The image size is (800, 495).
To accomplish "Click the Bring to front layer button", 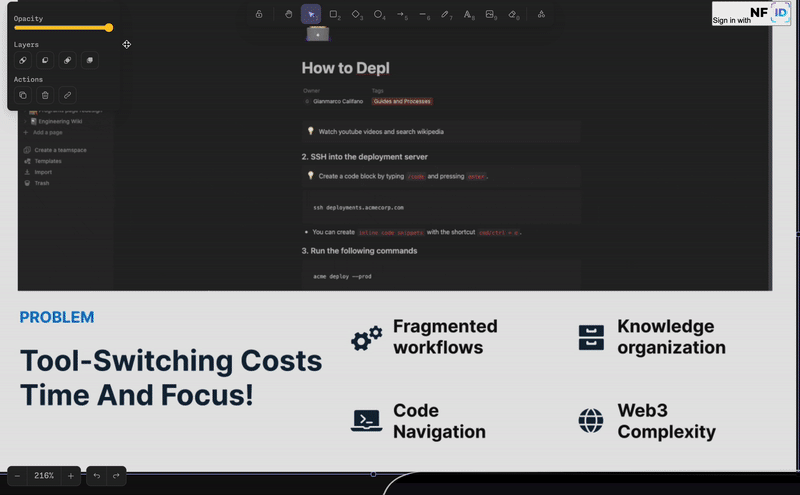I will [90, 60].
